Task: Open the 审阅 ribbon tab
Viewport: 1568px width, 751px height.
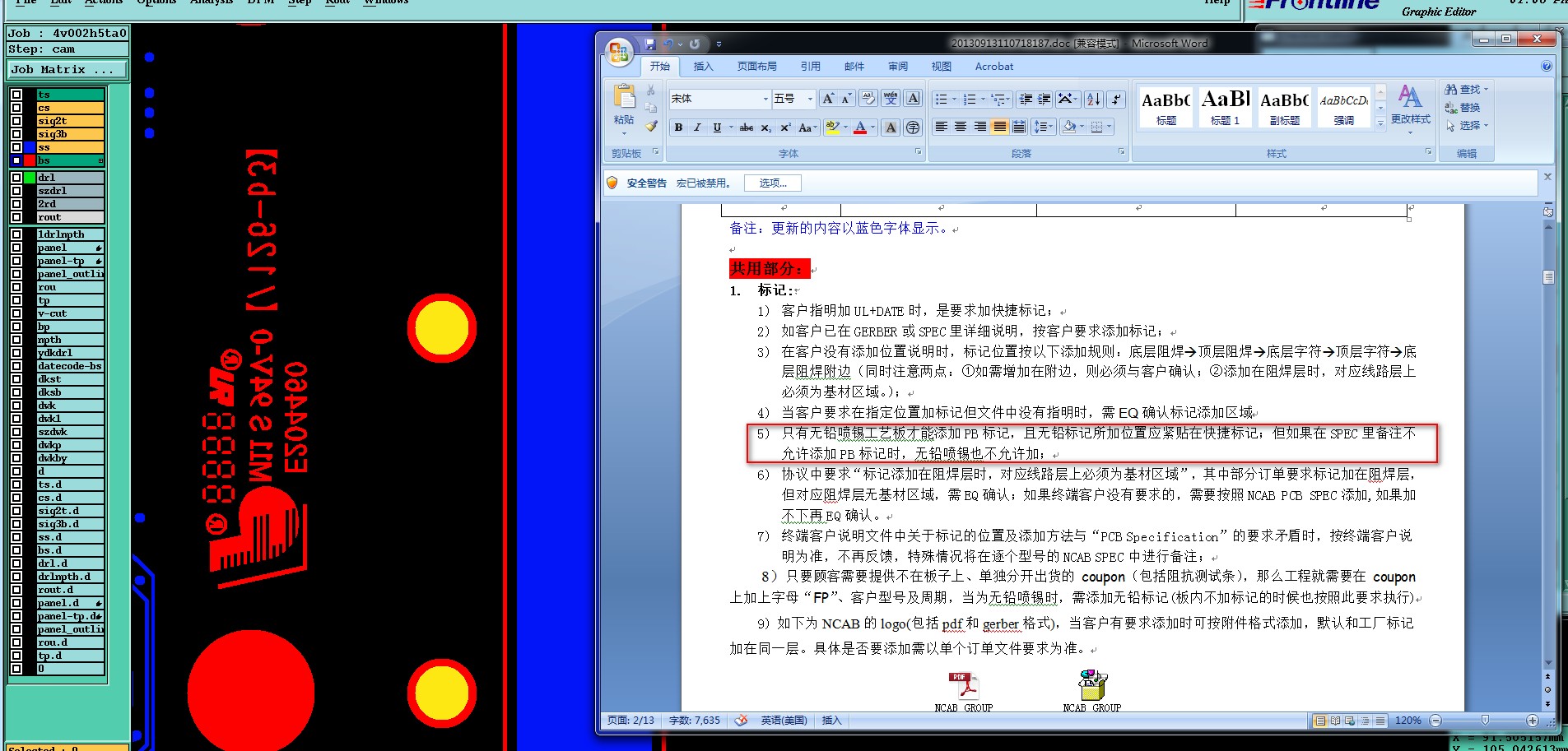Action: [898, 67]
